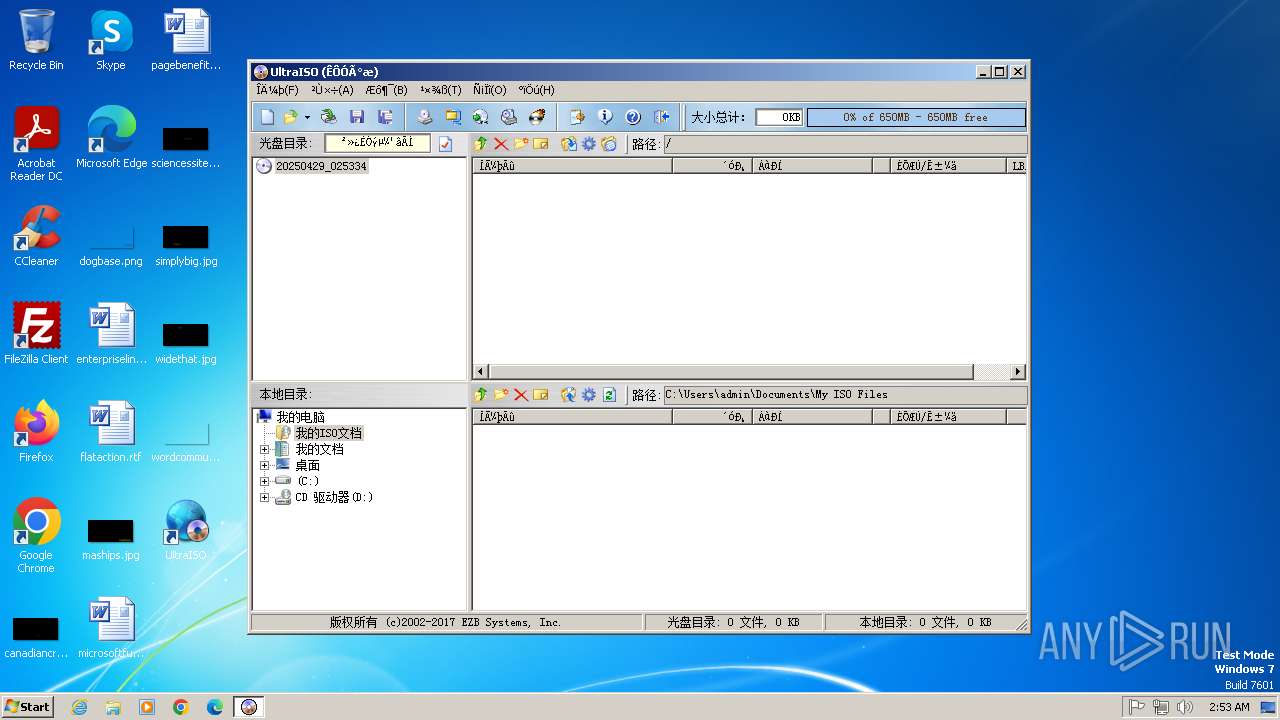Open properties gear in image pane toolbar
The image size is (1280, 720).
click(589, 144)
